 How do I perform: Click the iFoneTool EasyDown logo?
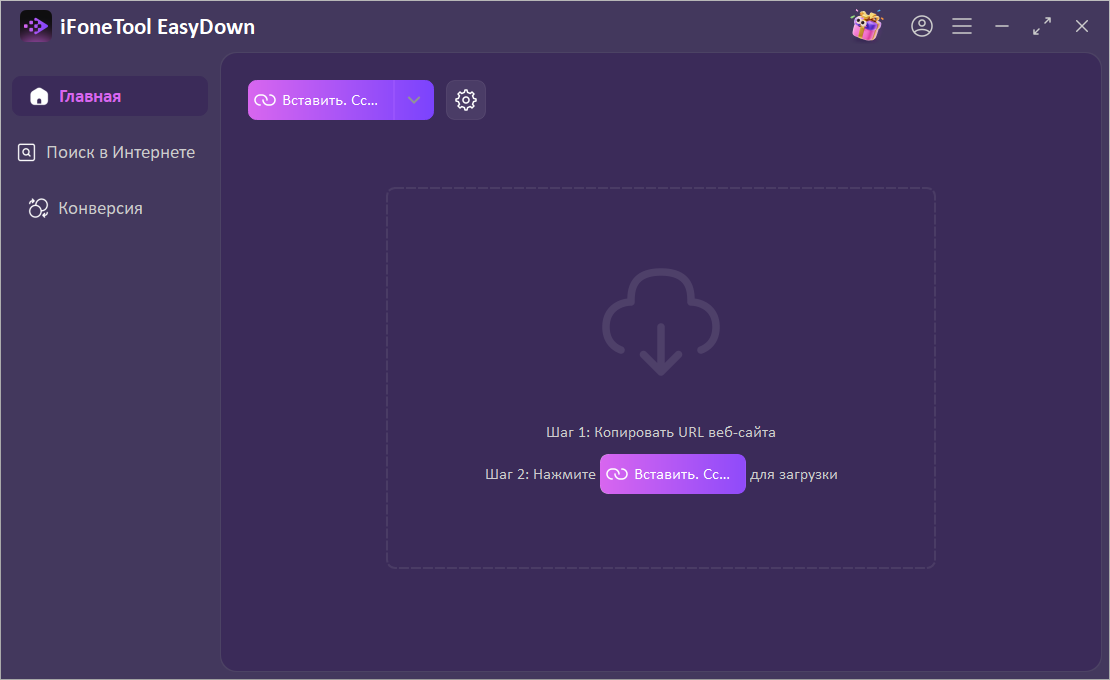pos(35,26)
